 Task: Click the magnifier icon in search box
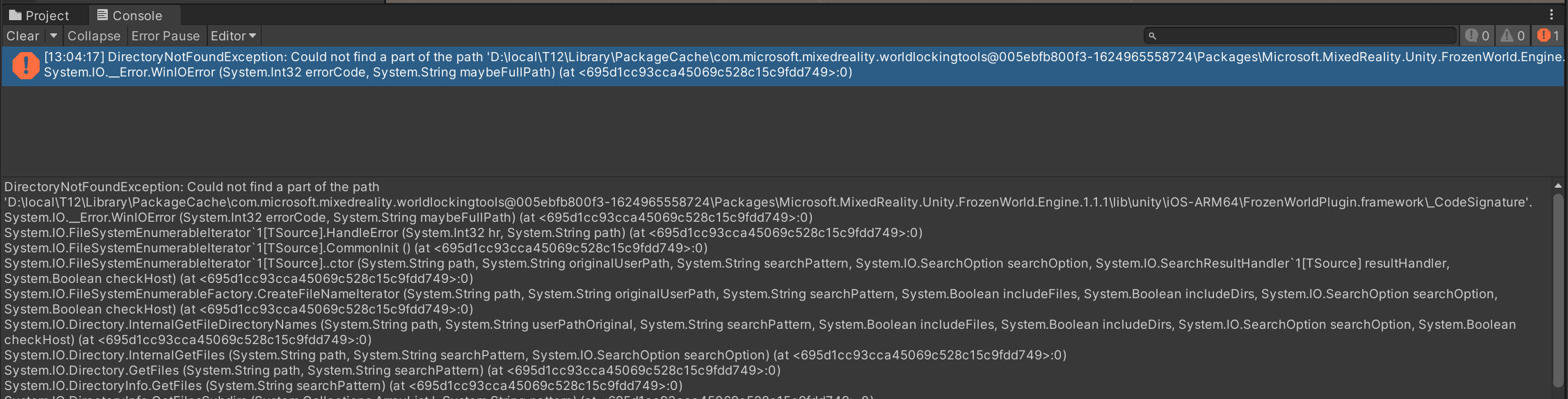(1152, 36)
